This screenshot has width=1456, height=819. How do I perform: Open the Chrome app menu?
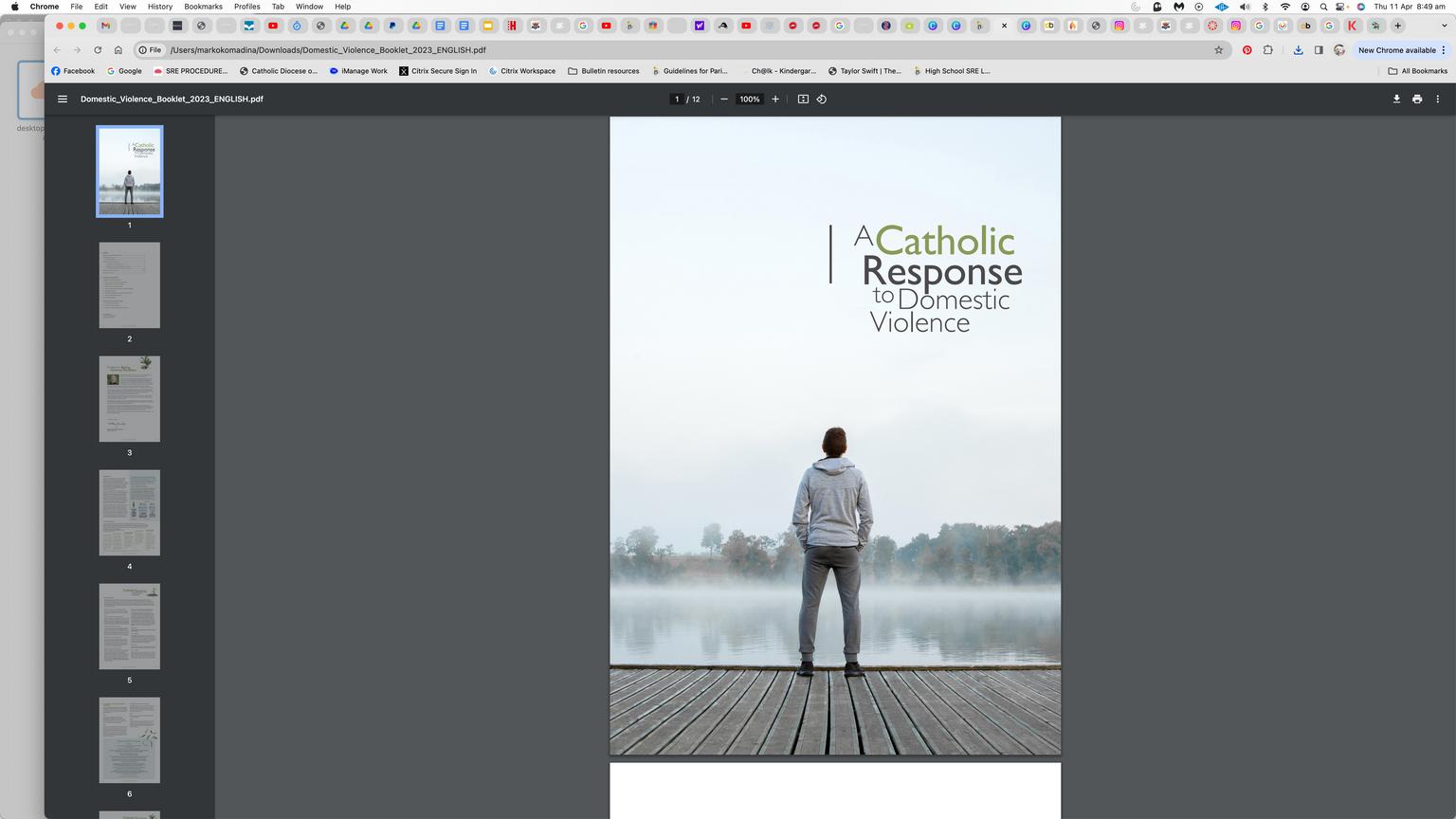[45, 7]
